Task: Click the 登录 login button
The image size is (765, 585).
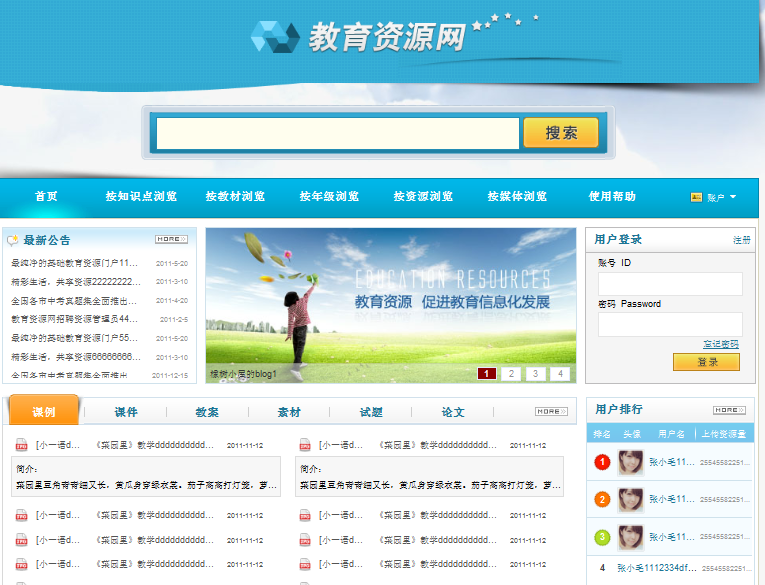Action: coord(706,362)
